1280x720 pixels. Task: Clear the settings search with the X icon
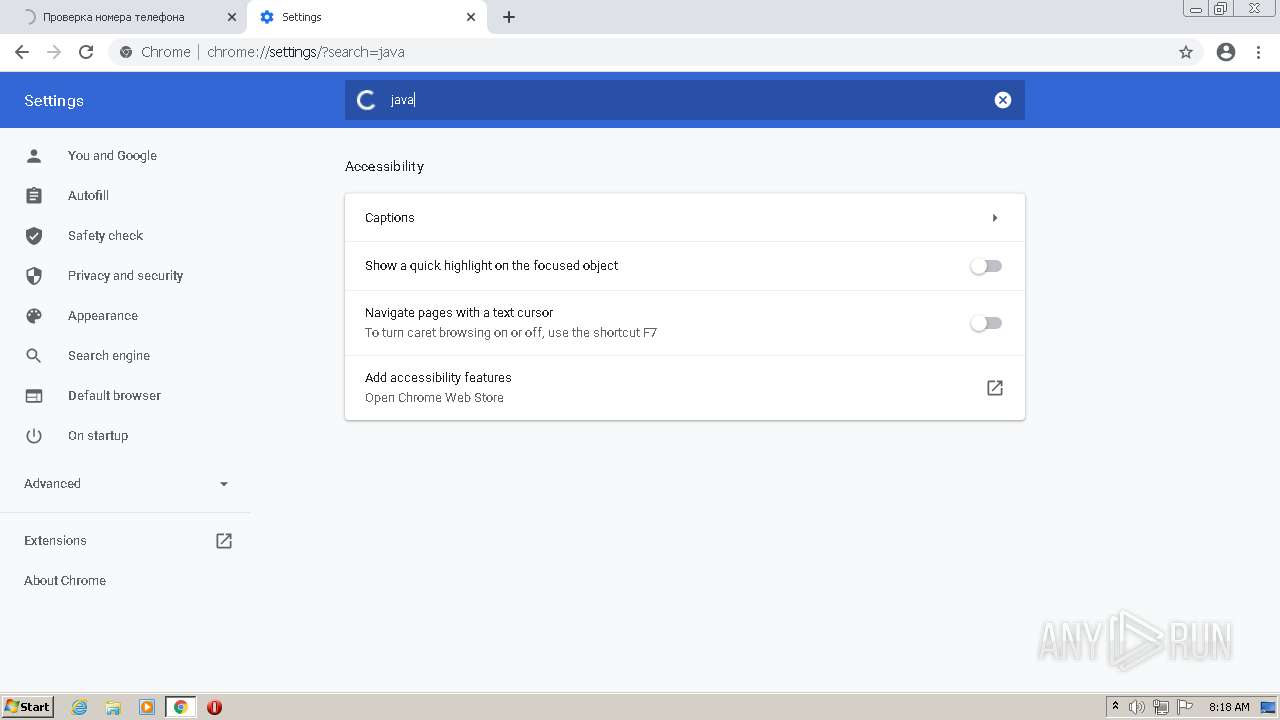point(1003,100)
